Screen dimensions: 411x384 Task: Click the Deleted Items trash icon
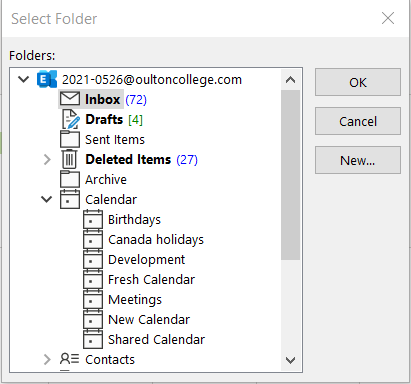tap(70, 159)
